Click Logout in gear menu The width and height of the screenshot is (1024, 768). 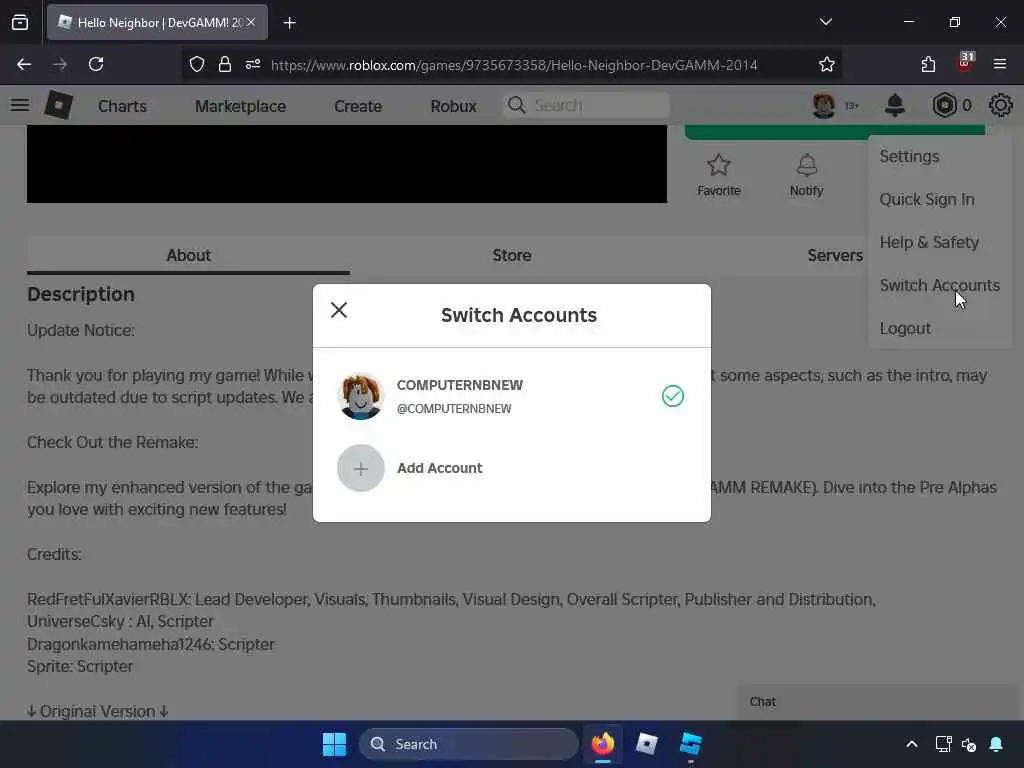coord(904,328)
